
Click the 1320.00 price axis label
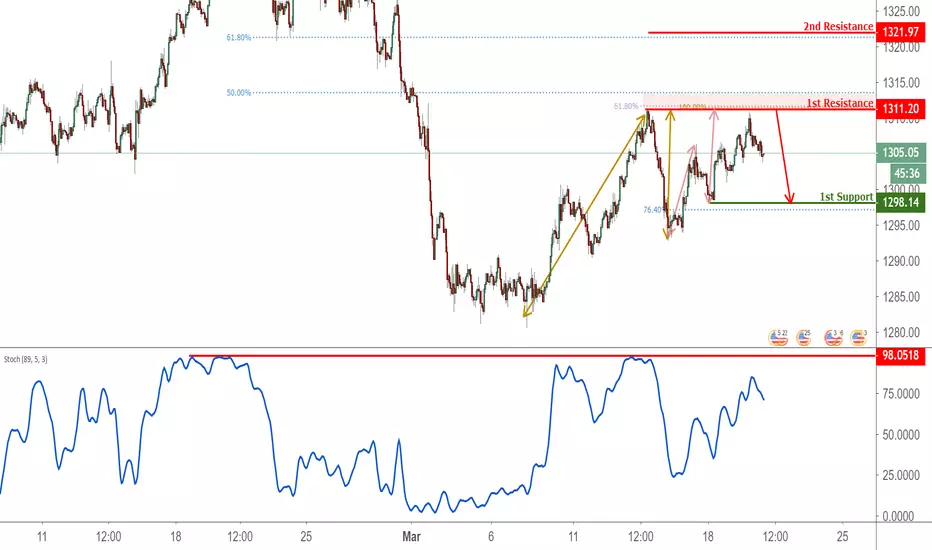900,47
